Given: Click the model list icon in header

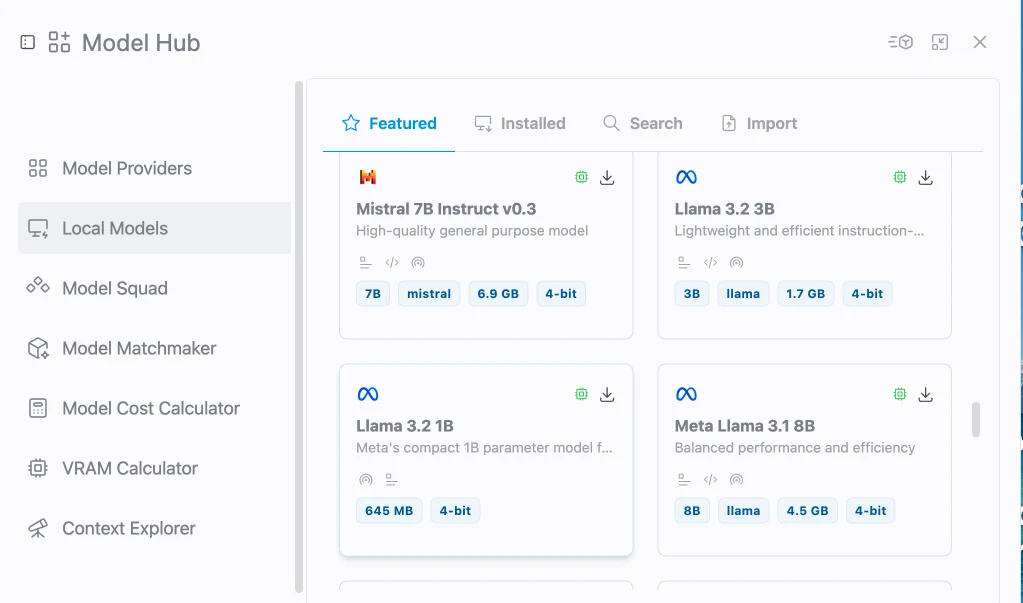Looking at the screenshot, I should click(x=900, y=42).
